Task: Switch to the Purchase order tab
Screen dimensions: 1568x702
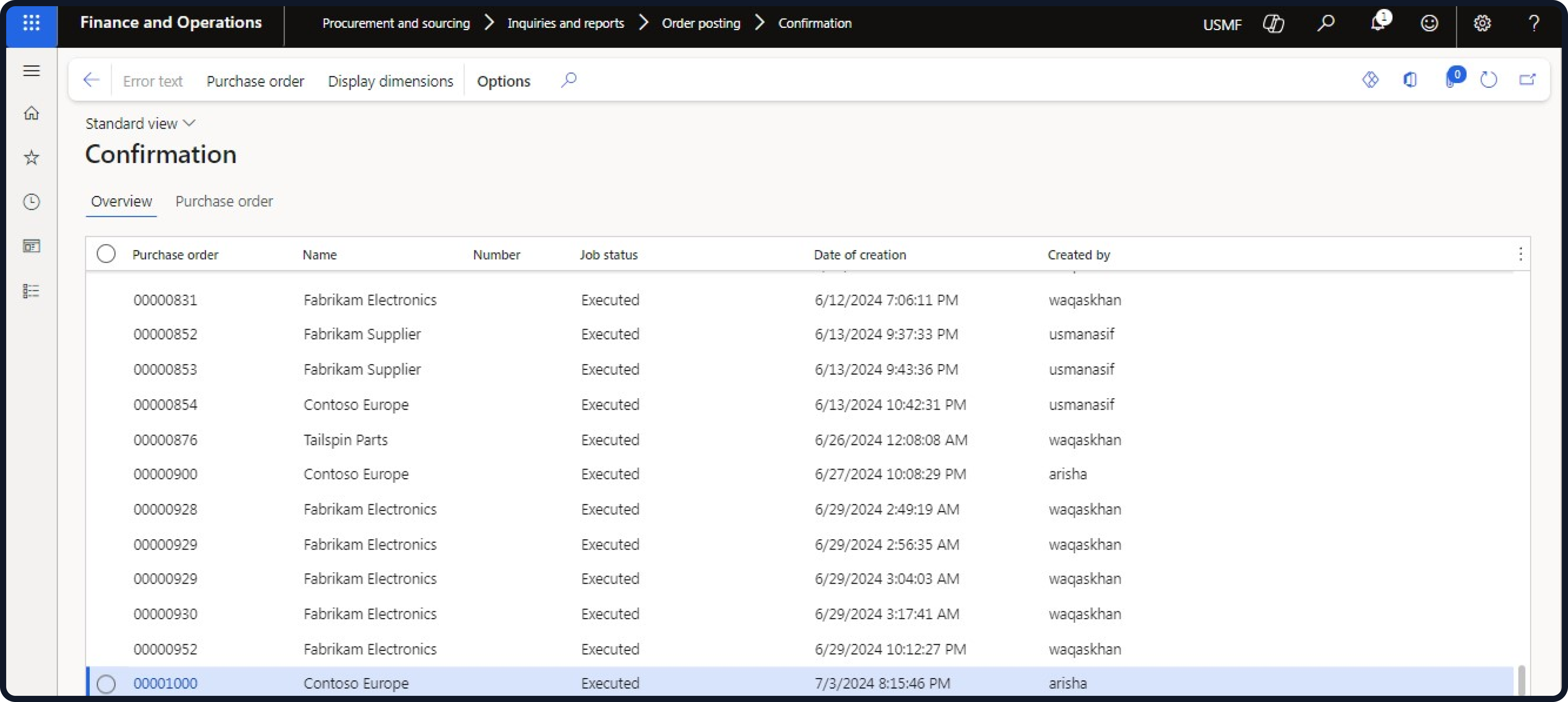Action: [x=223, y=201]
